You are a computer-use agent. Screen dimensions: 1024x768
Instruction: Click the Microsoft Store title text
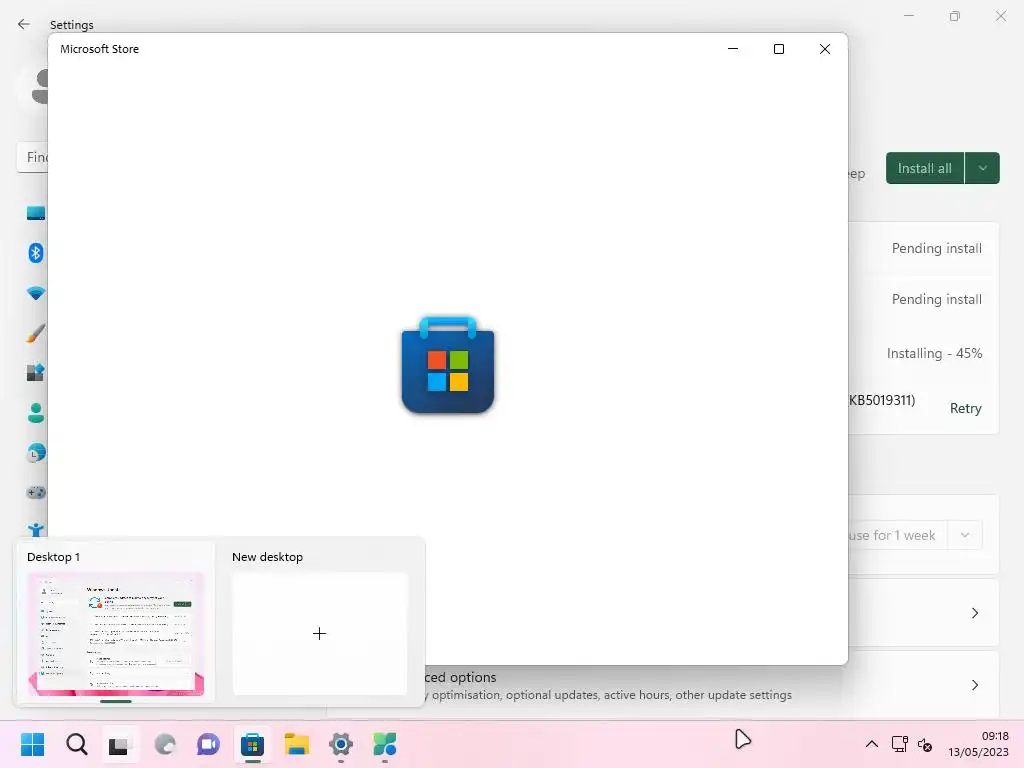coord(99,49)
